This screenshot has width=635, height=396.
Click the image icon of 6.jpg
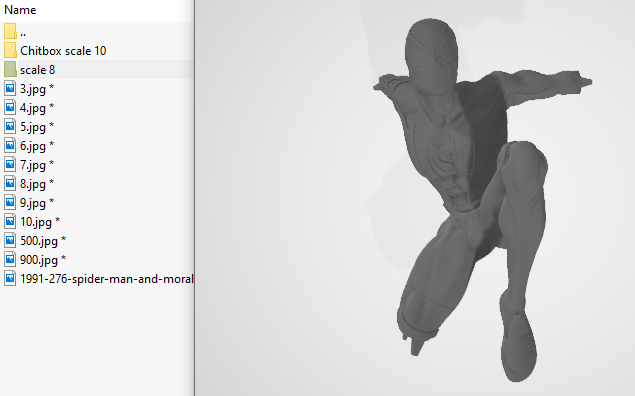point(10,145)
